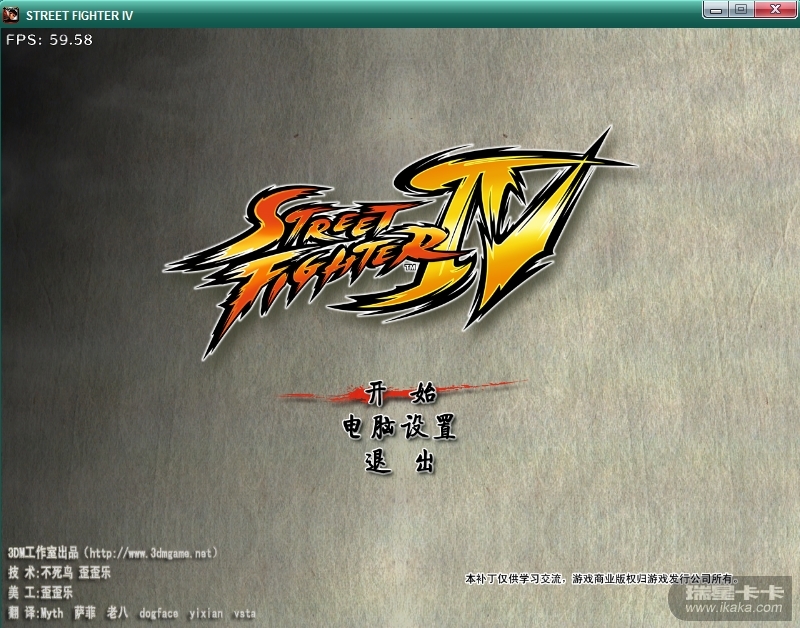800x628 pixels.
Task: Click the Street Fighter IV logo graphic
Action: (399, 245)
